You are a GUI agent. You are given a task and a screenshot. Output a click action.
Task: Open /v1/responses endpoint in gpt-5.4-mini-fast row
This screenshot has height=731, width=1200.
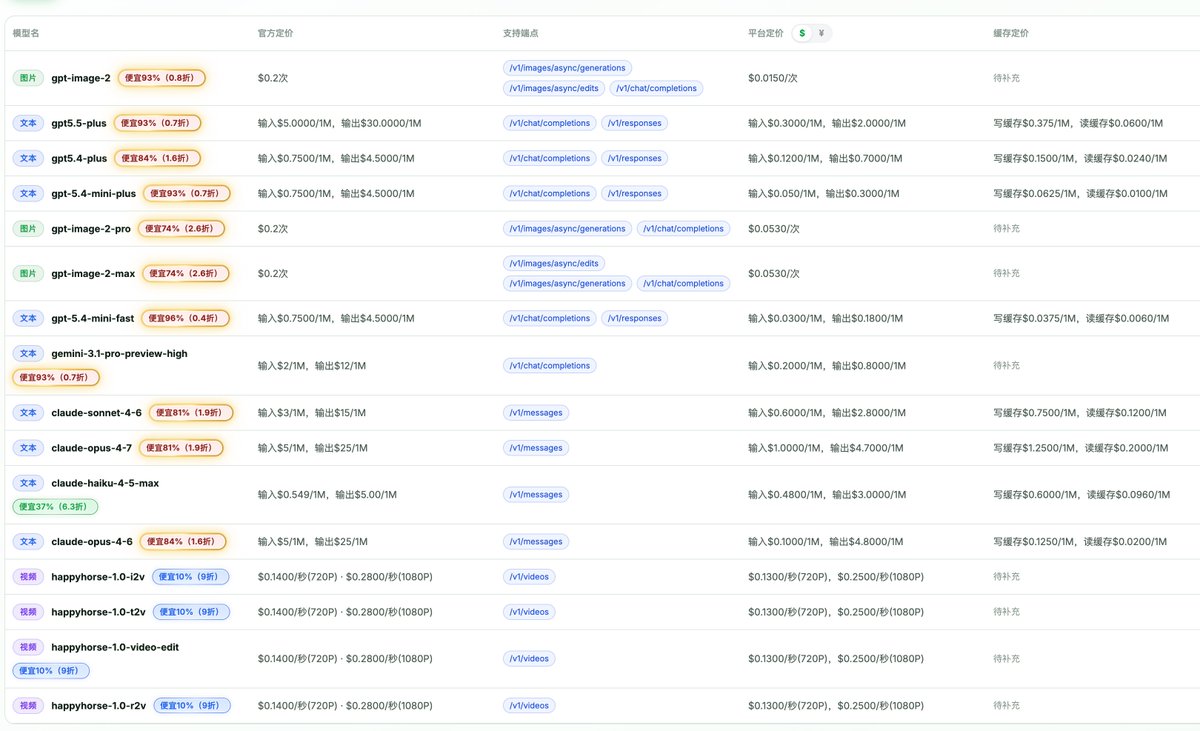click(634, 318)
